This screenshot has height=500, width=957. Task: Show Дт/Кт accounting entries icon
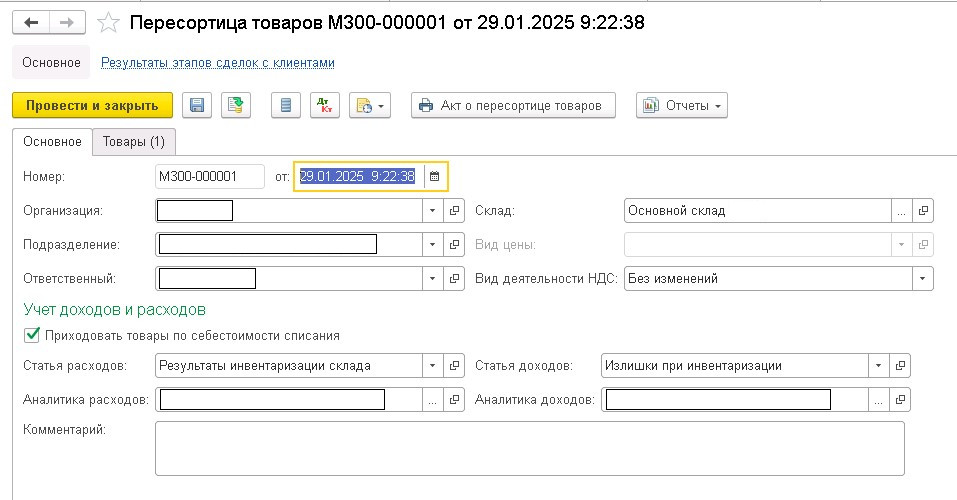pos(325,106)
